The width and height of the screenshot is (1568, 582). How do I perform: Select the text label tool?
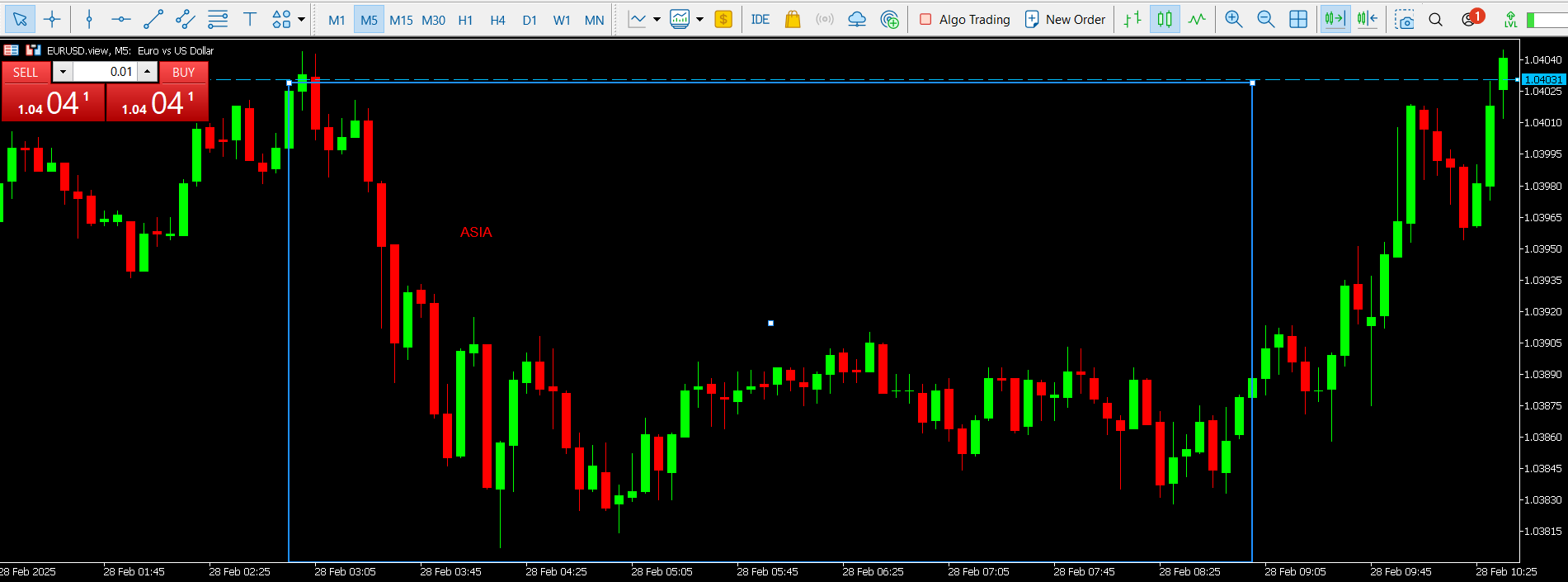(249, 19)
